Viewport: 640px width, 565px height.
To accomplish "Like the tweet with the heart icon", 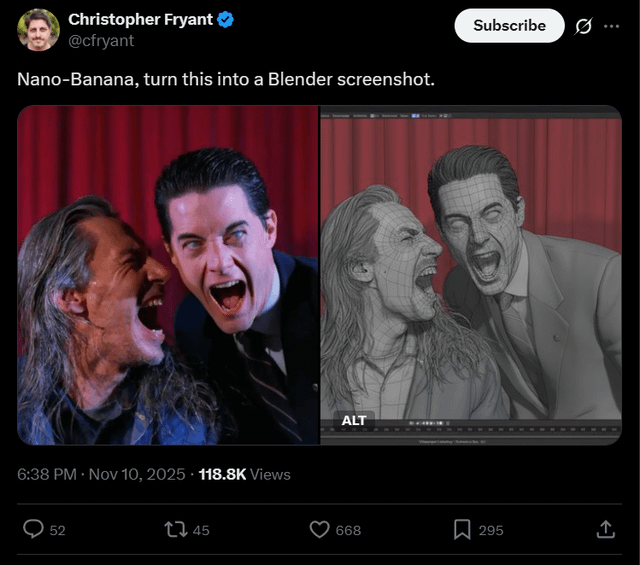I will point(320,529).
